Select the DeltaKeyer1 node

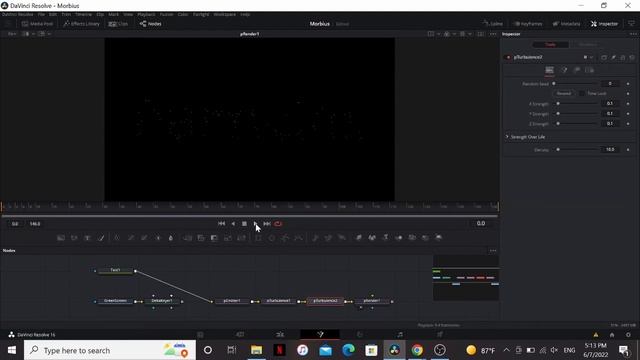coord(162,301)
